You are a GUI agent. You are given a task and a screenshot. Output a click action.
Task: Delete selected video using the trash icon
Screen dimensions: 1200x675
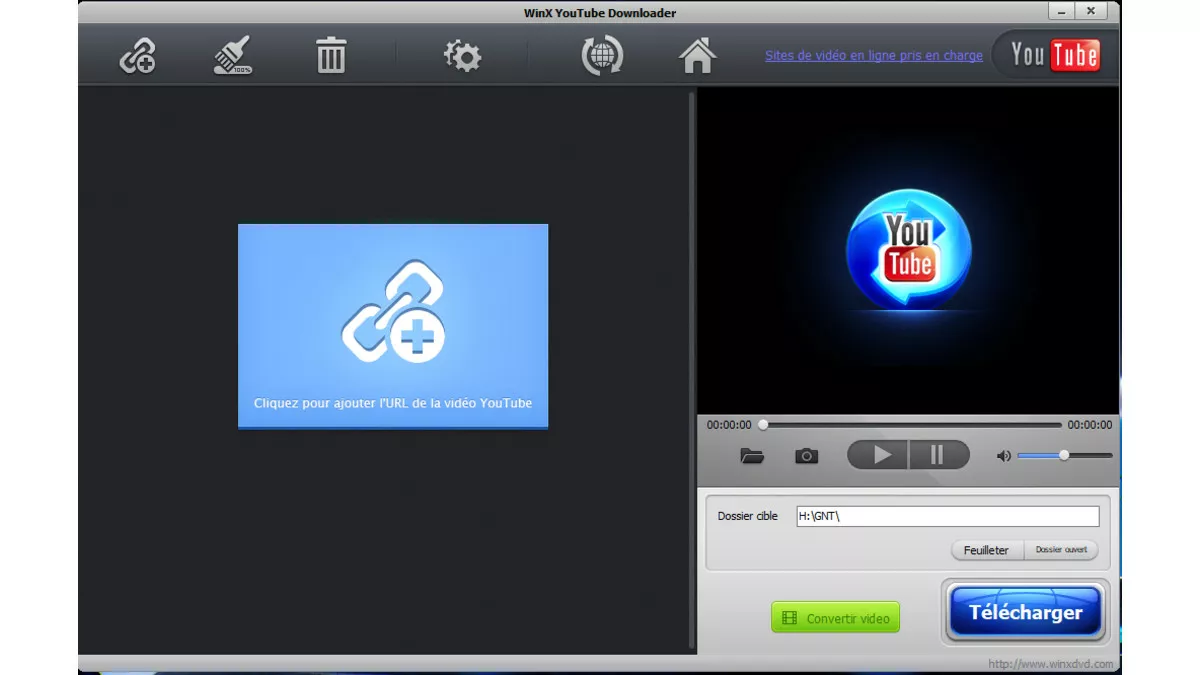(330, 57)
